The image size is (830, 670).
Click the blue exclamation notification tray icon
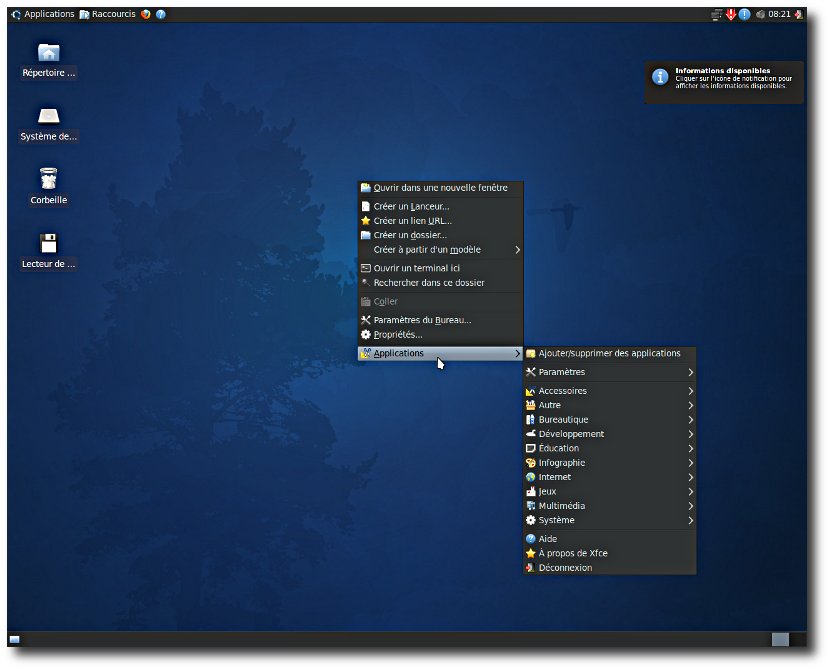click(x=745, y=14)
